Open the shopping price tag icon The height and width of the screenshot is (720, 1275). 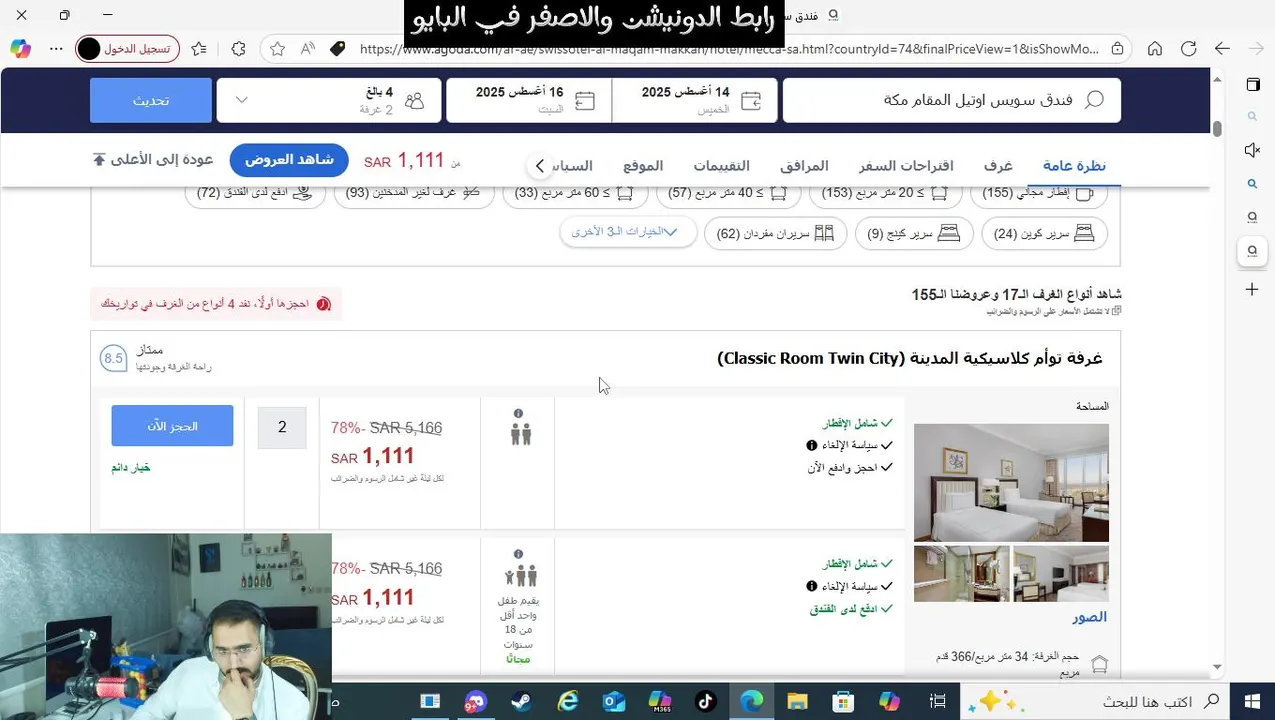click(337, 48)
